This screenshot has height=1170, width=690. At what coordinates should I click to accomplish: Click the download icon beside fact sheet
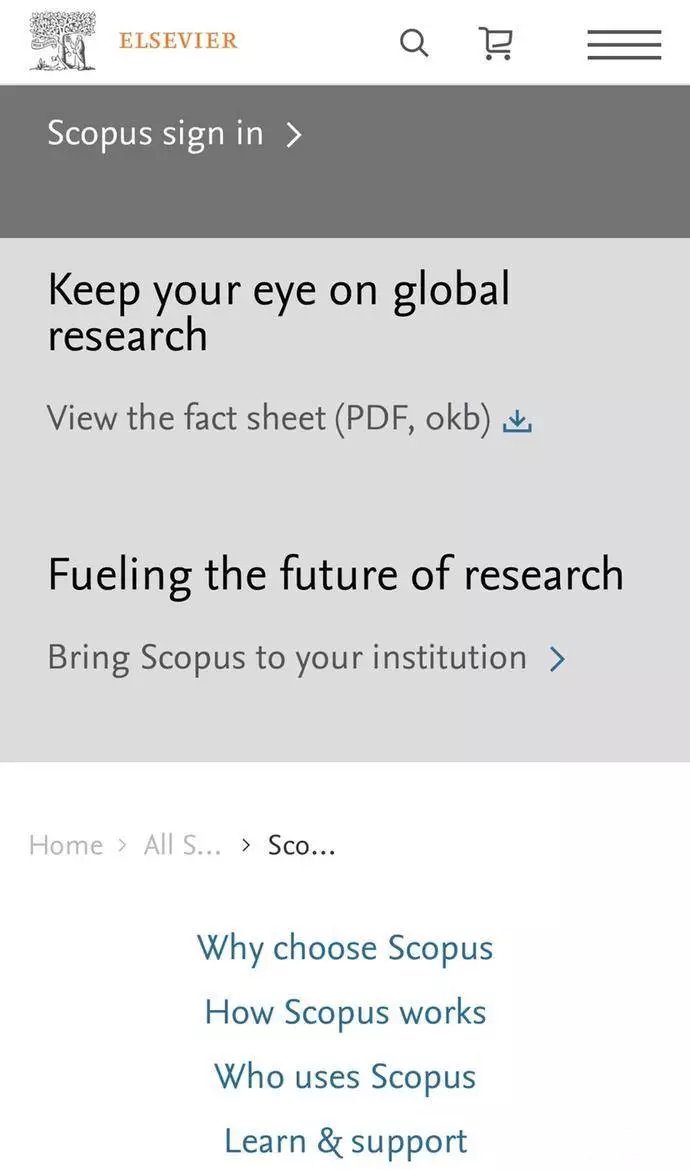tap(517, 422)
